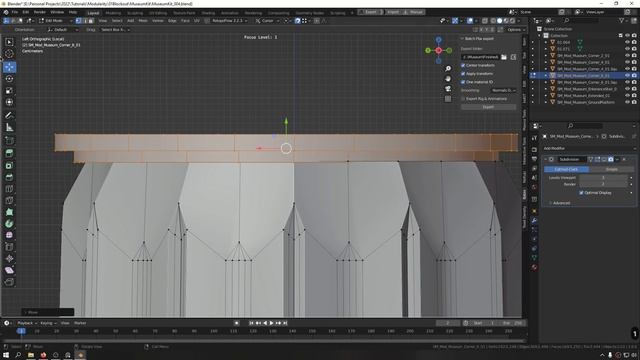Open the Drag Select Box dropdown

115,29
